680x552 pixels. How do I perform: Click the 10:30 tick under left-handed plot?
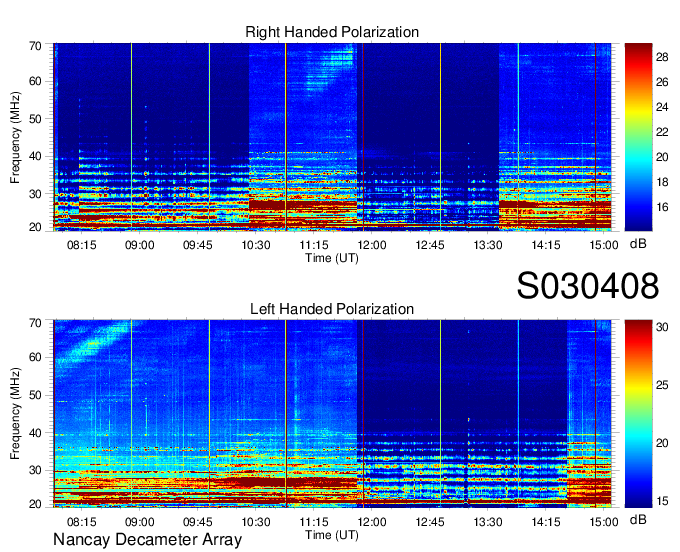[256, 522]
